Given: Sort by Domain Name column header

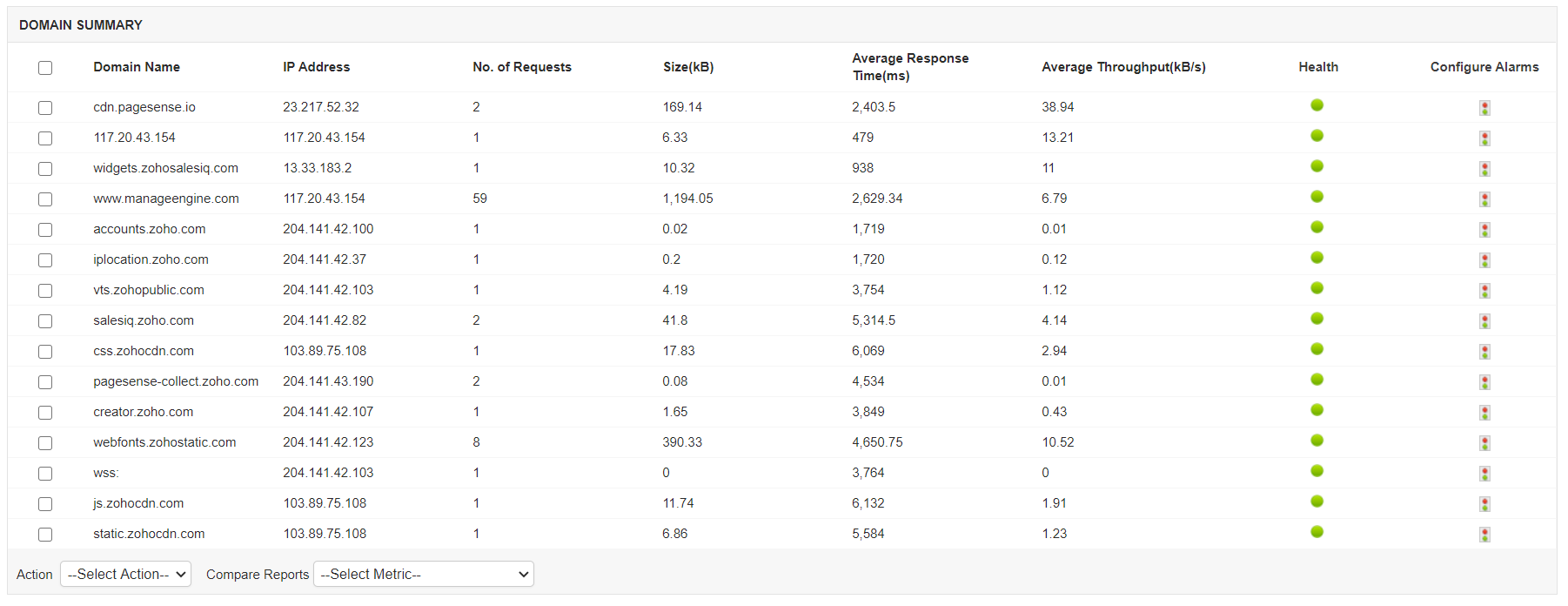Looking at the screenshot, I should tap(137, 67).
